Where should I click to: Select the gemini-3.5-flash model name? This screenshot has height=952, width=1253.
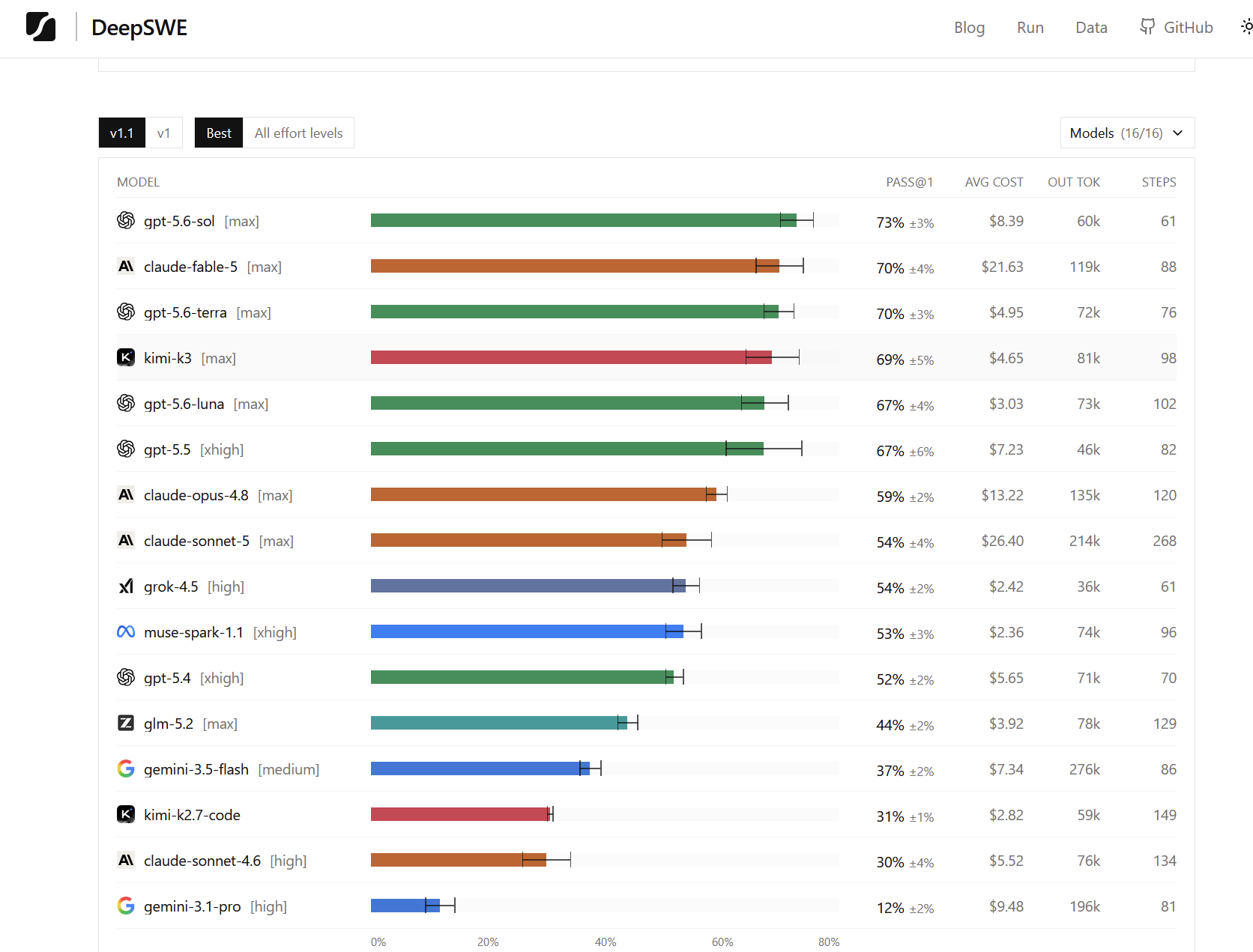196,769
